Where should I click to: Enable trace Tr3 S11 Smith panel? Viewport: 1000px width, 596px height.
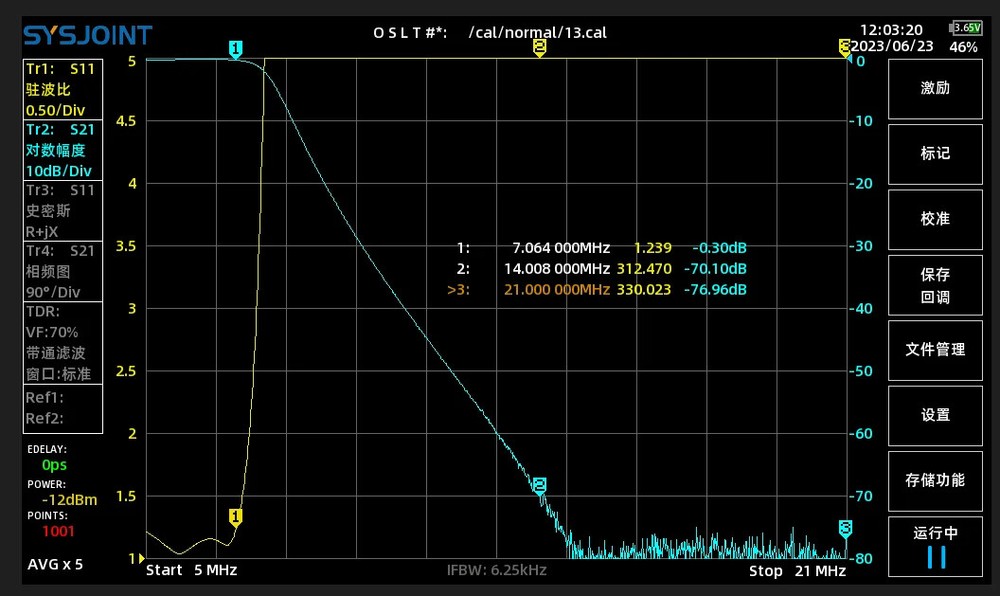tap(62, 210)
